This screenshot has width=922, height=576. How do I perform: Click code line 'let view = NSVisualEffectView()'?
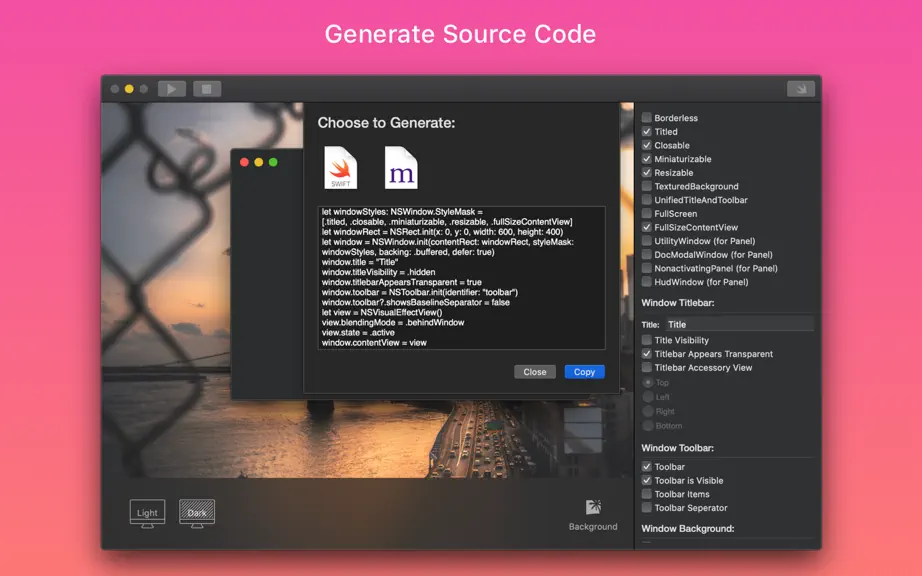tap(382, 312)
